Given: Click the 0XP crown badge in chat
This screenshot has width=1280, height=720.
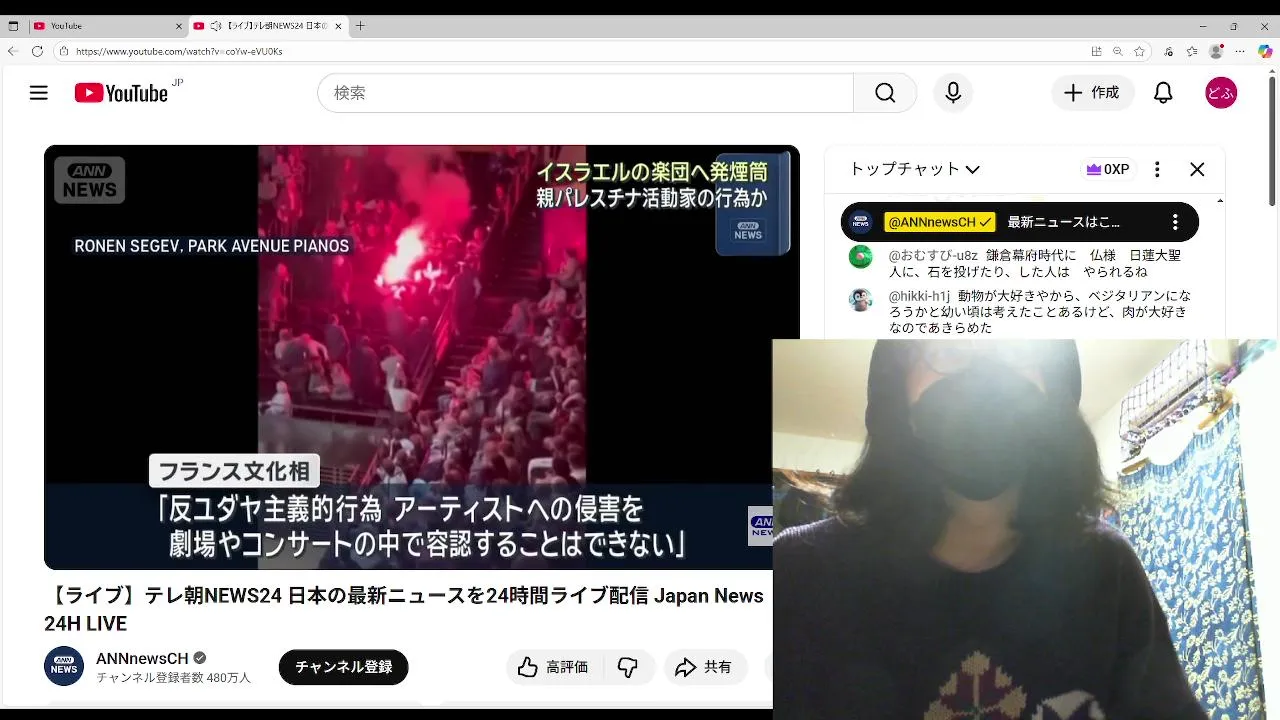Looking at the screenshot, I should pyautogui.click(x=1108, y=169).
